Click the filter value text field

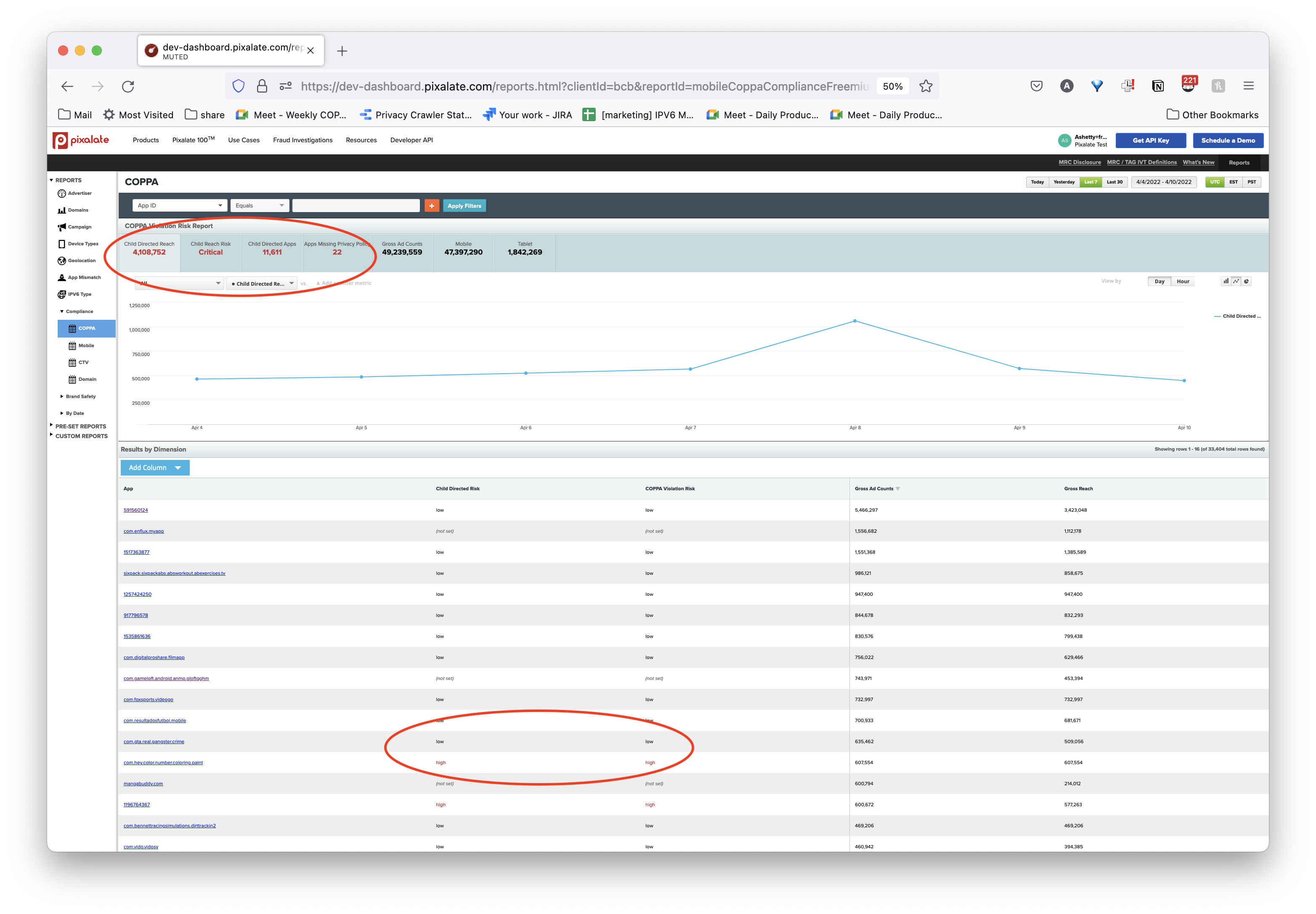point(356,206)
